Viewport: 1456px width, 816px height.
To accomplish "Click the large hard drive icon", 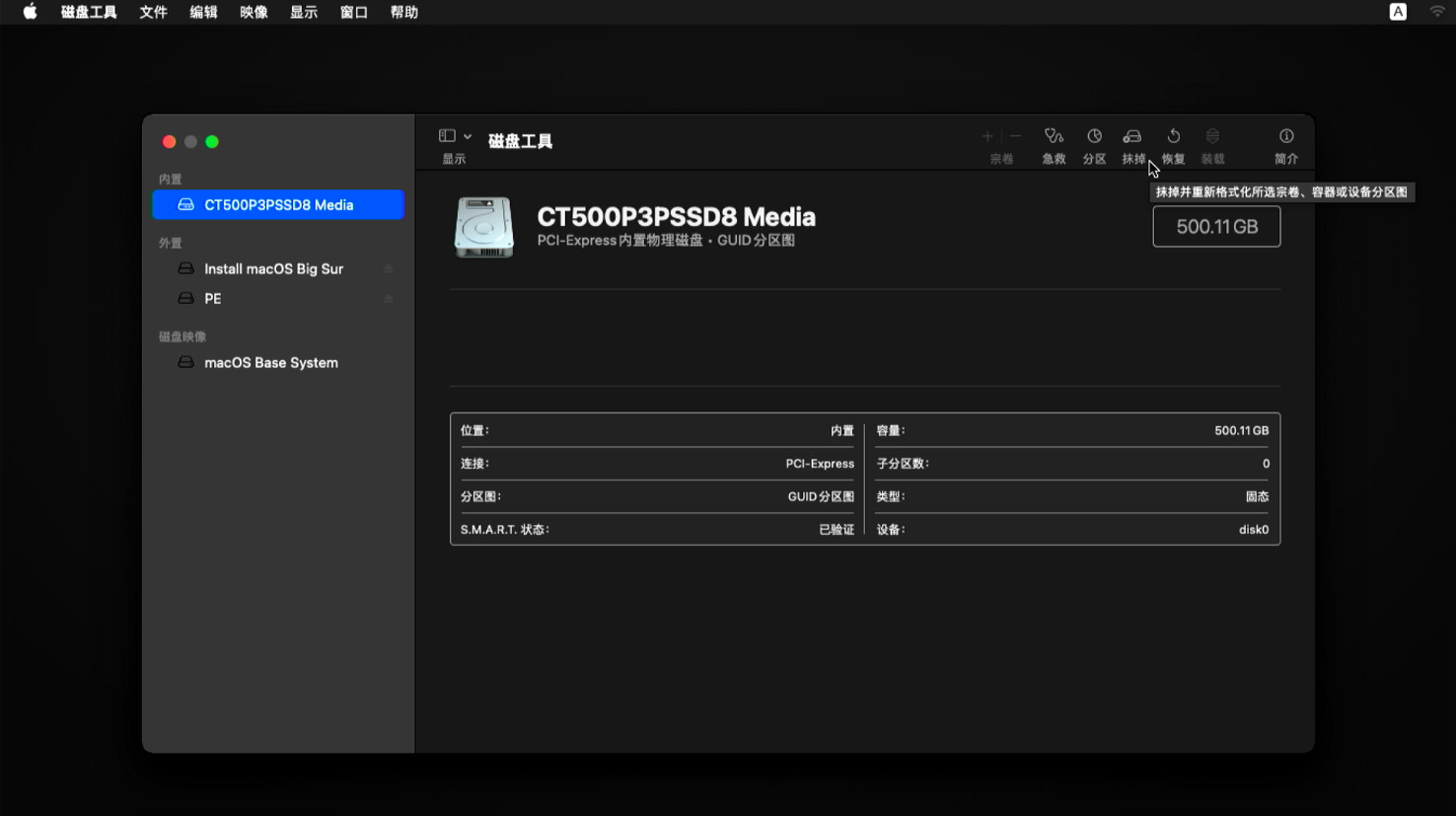I will coord(483,227).
